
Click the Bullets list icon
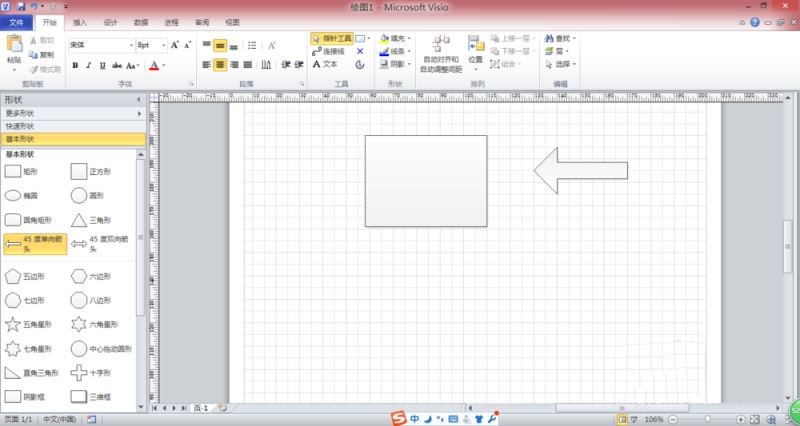252,45
